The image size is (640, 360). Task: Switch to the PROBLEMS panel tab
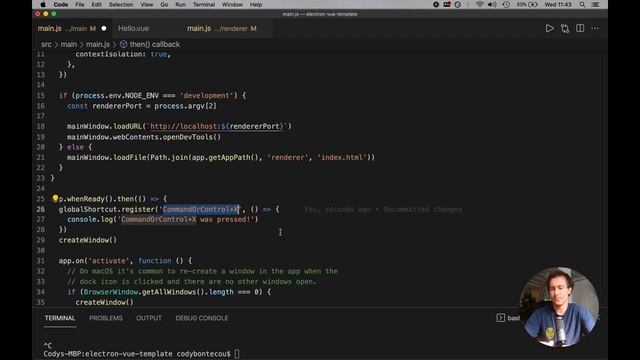coord(106,318)
